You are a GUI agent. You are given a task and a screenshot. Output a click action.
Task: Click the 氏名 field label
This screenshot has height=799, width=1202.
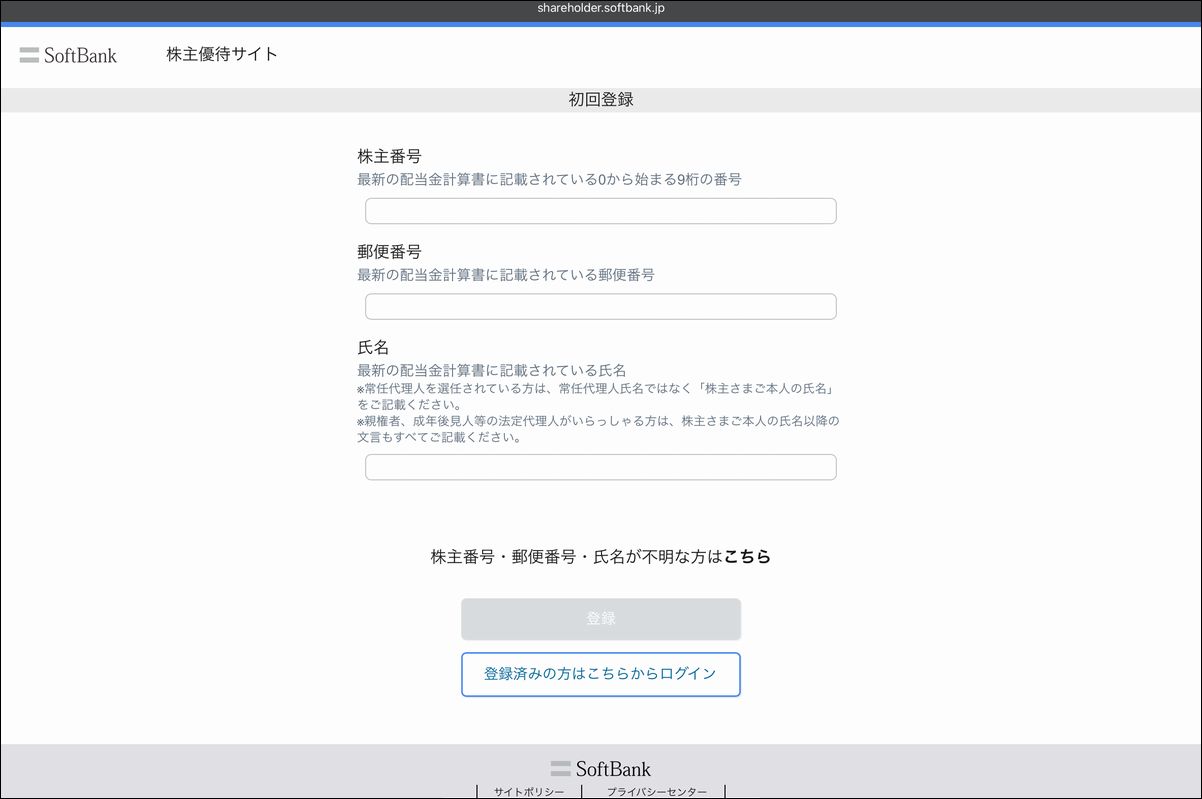click(x=373, y=348)
